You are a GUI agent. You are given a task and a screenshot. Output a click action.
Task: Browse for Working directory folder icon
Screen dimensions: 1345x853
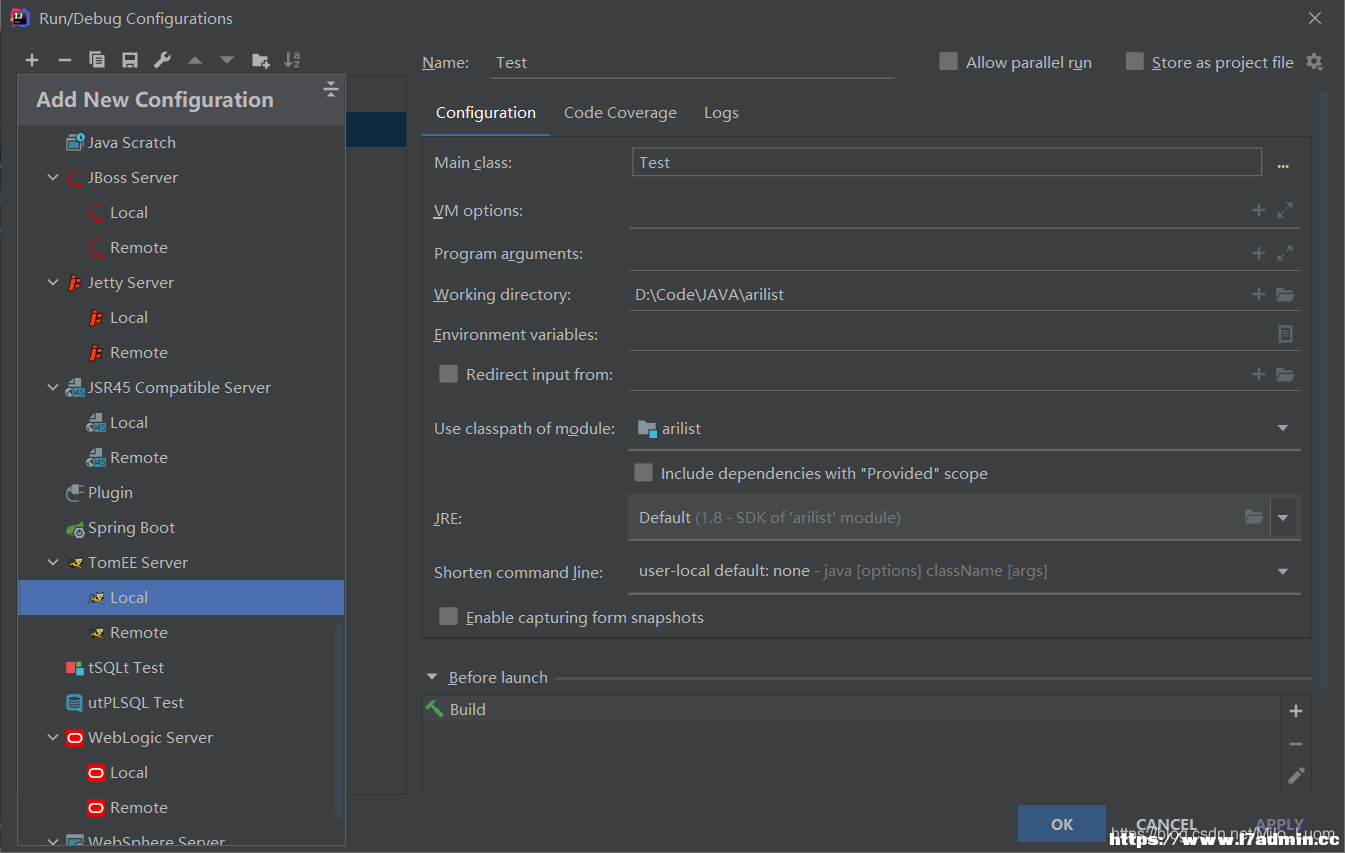(x=1285, y=294)
